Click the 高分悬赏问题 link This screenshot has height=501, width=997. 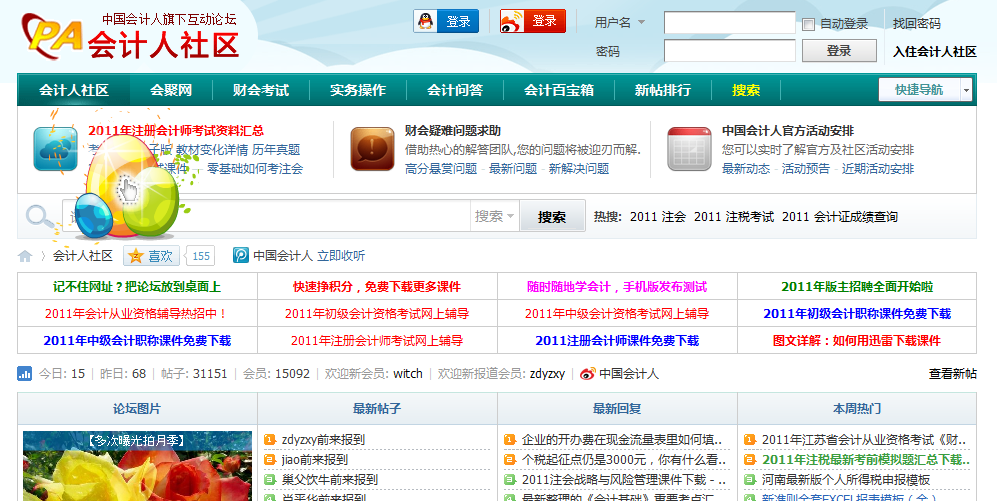click(x=441, y=168)
